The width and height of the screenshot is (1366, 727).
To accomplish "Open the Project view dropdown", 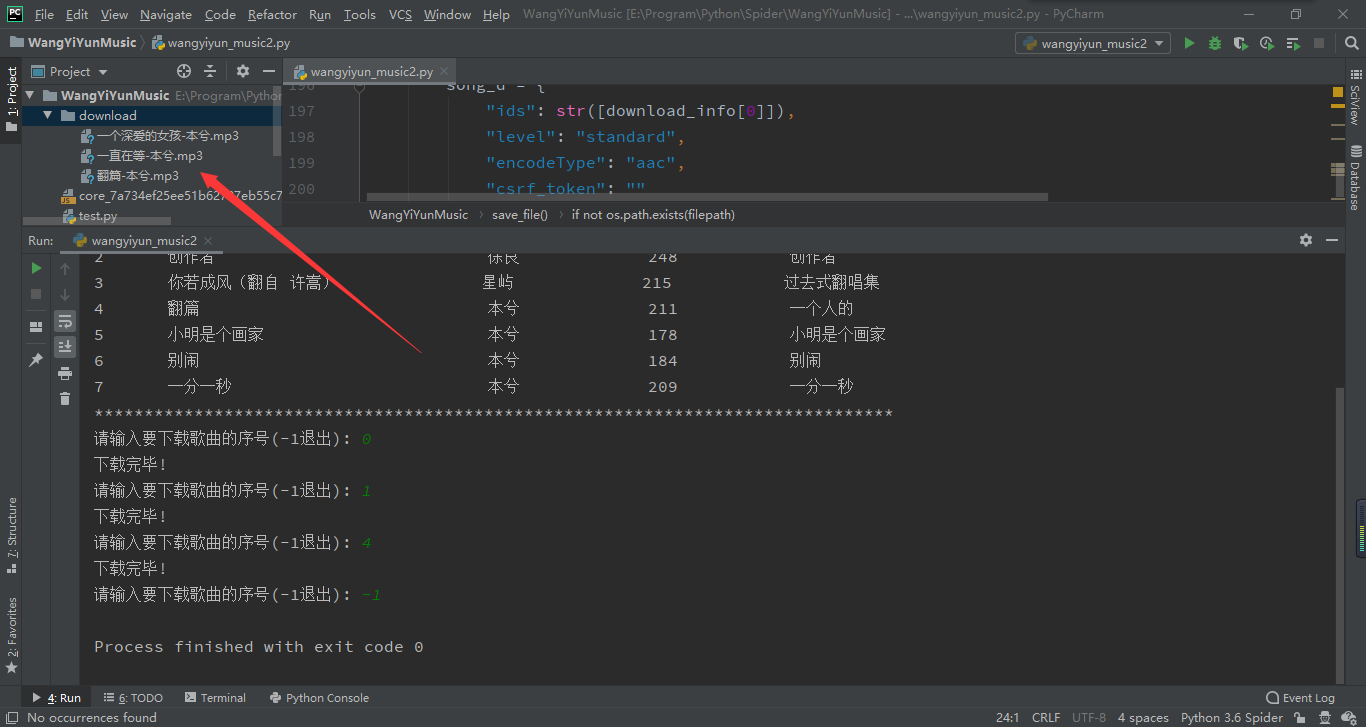I will [x=69, y=71].
